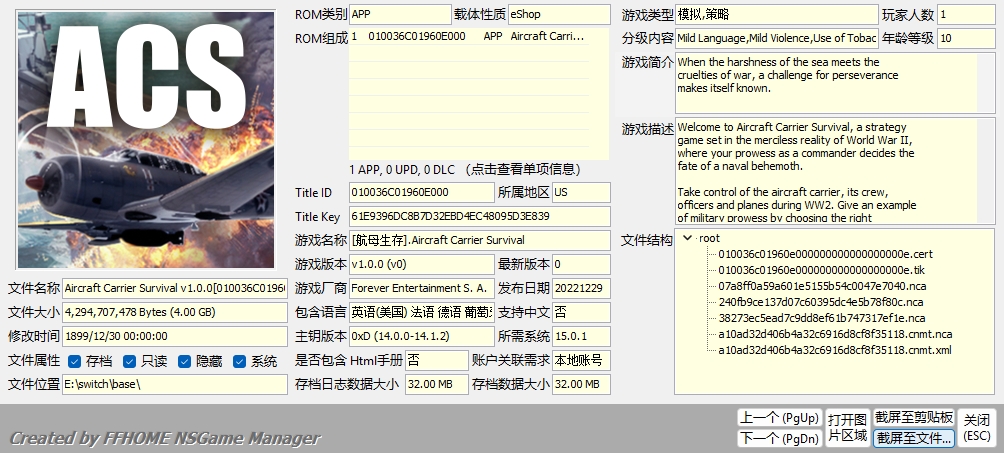Click the 年龄等级 field showing 10
This screenshot has height=453, width=1004.
[x=967, y=38]
